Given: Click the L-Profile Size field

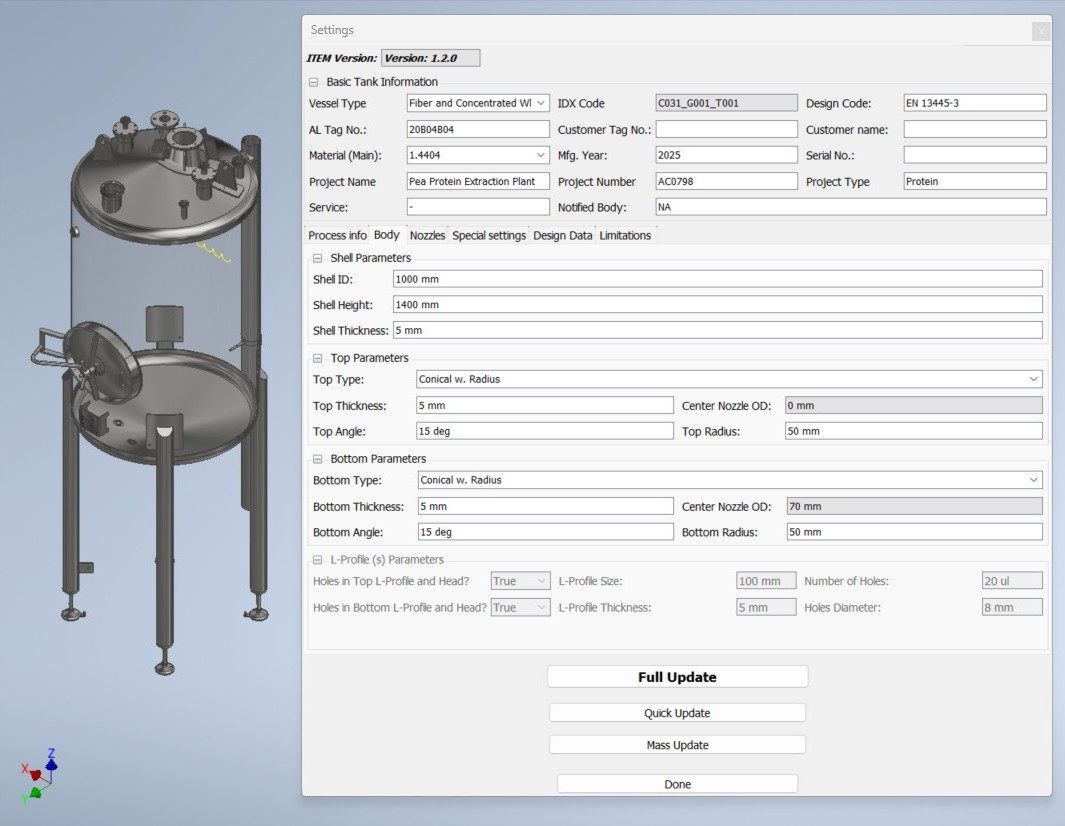Looking at the screenshot, I should point(766,581).
